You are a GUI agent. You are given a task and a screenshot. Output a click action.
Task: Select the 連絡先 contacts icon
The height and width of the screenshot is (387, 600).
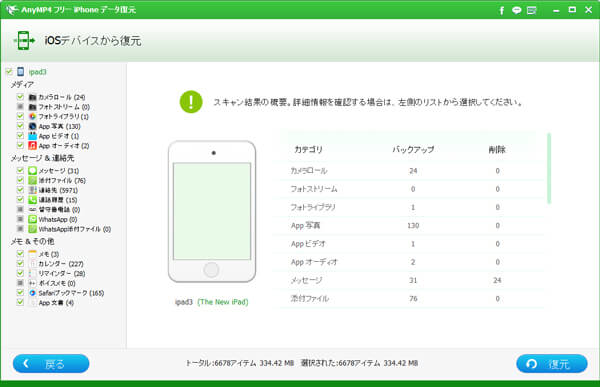tap(33, 190)
